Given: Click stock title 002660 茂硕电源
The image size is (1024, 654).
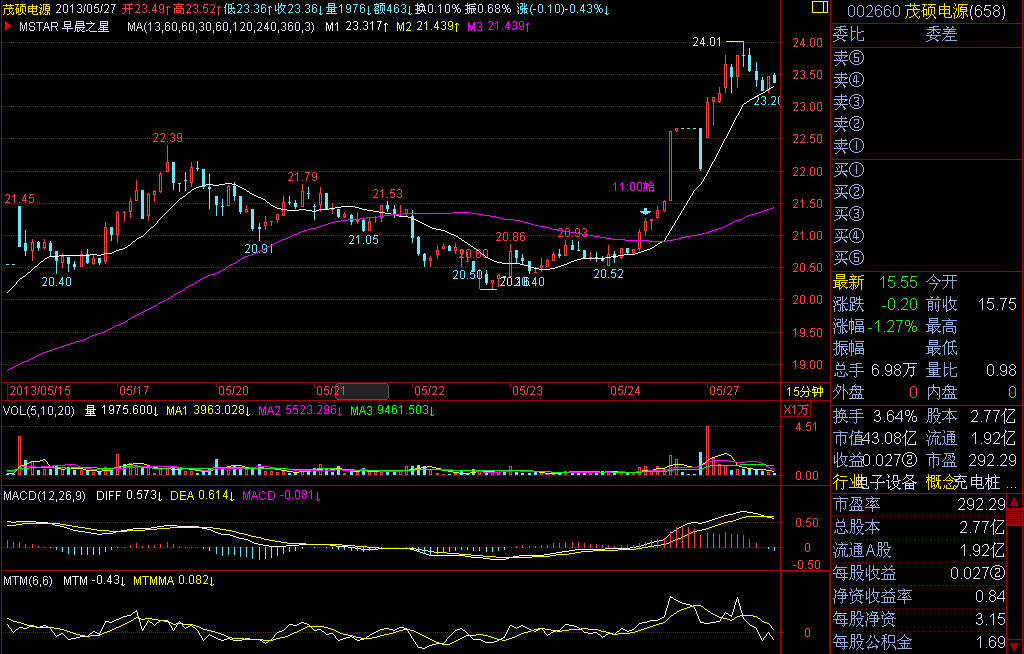Looking at the screenshot, I should point(925,10).
